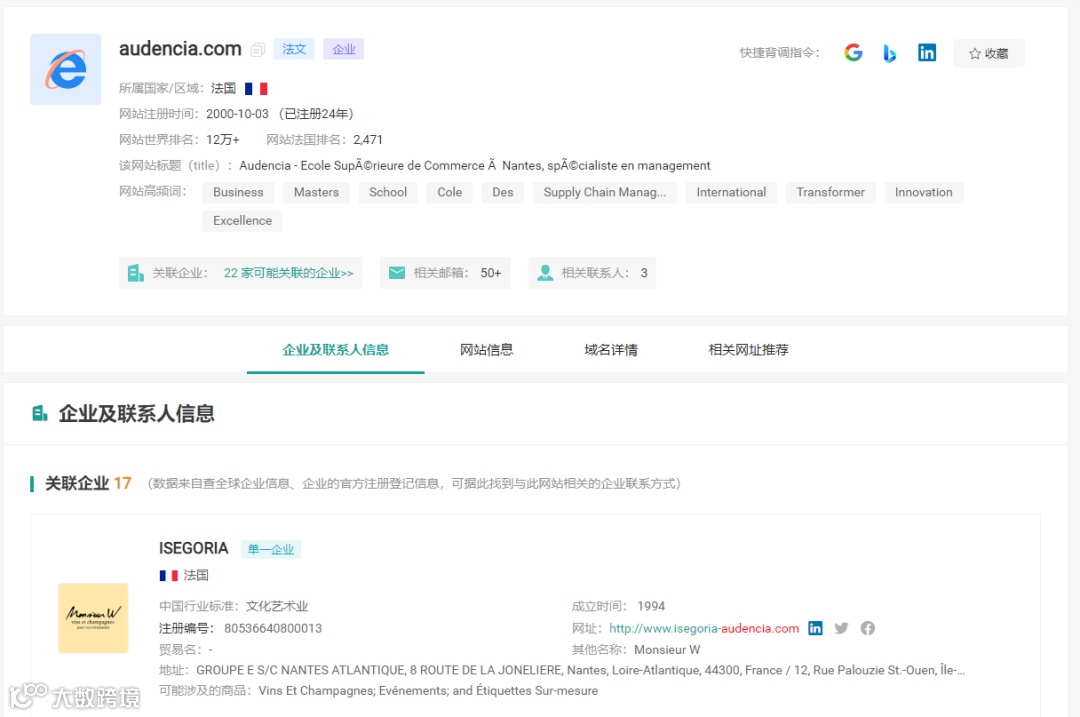Click the GROUPE E S/C NANTES ATLANTIQUE address
The height and width of the screenshot is (717, 1080).
580,670
